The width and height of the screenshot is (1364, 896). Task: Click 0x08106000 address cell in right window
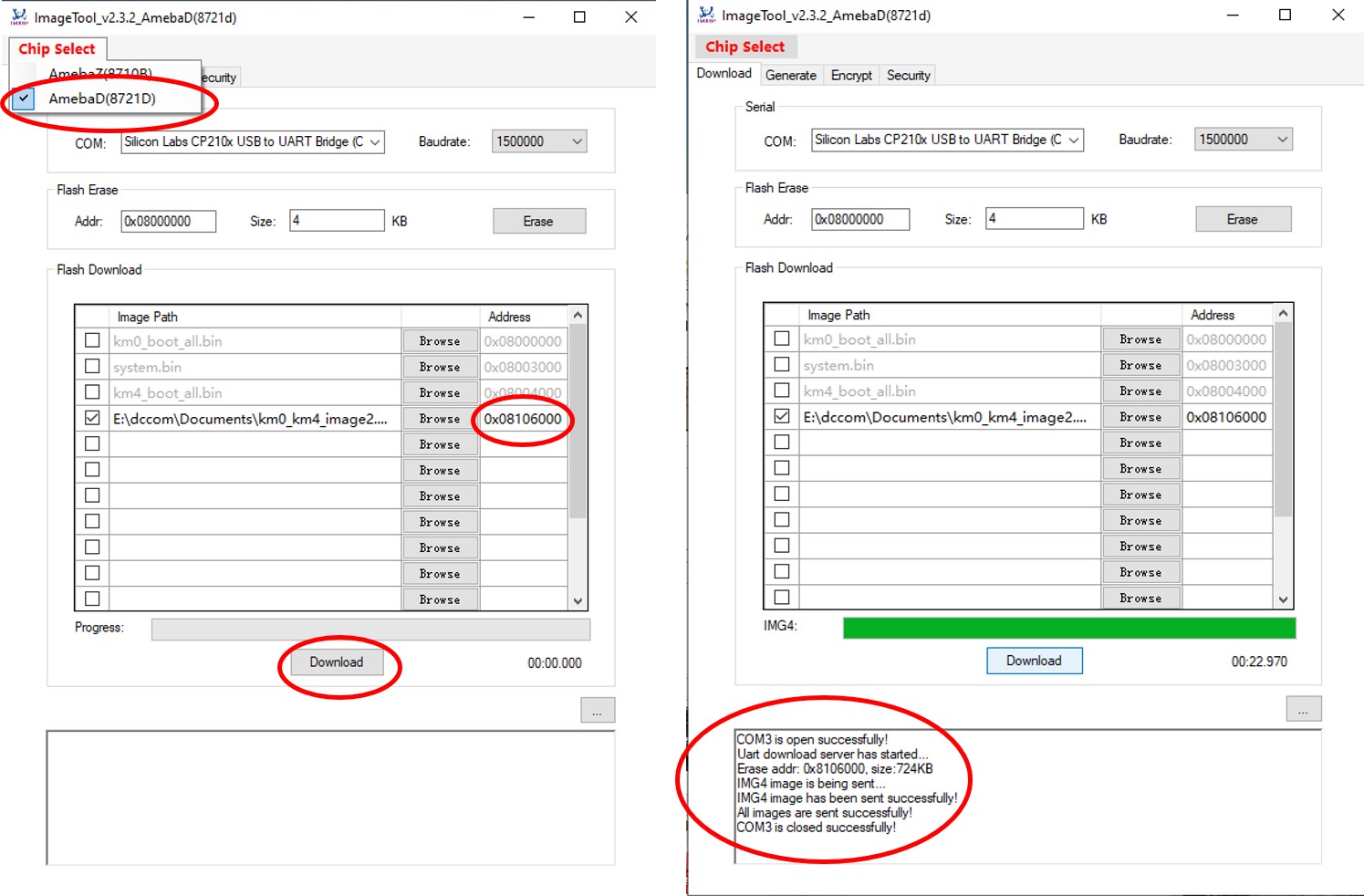coord(1227,417)
